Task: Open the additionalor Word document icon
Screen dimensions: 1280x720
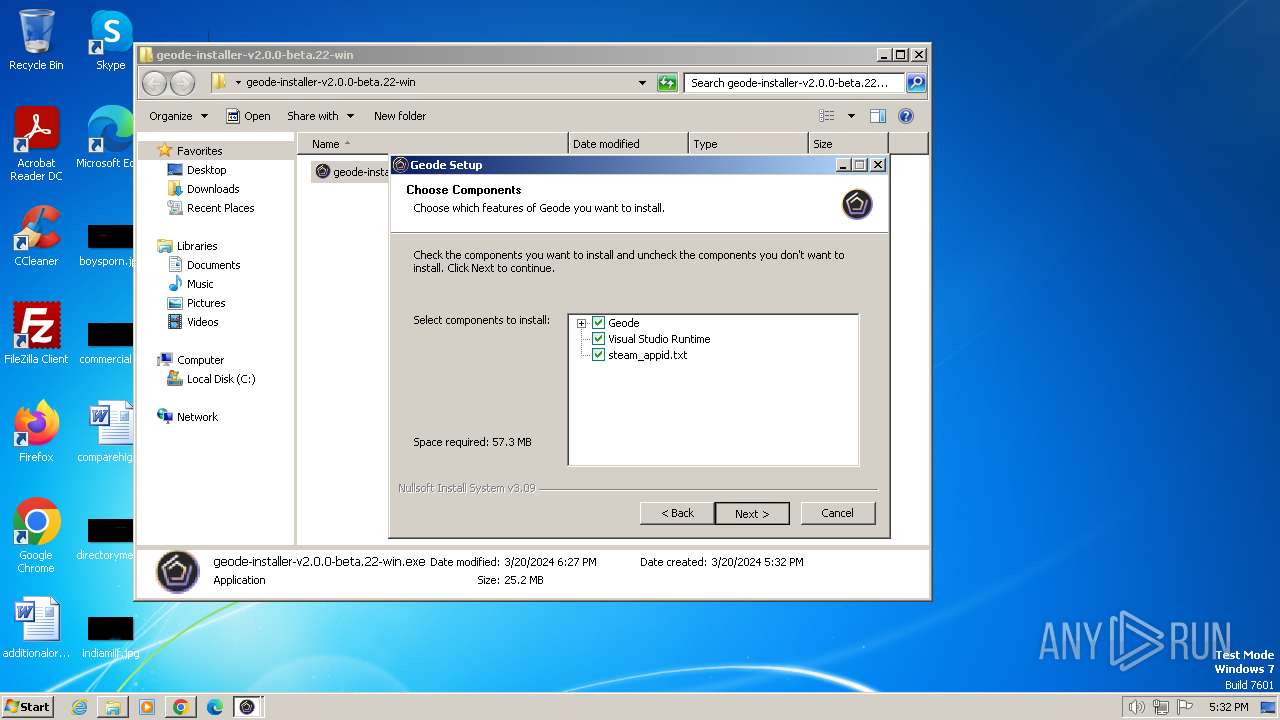Action: [x=36, y=629]
